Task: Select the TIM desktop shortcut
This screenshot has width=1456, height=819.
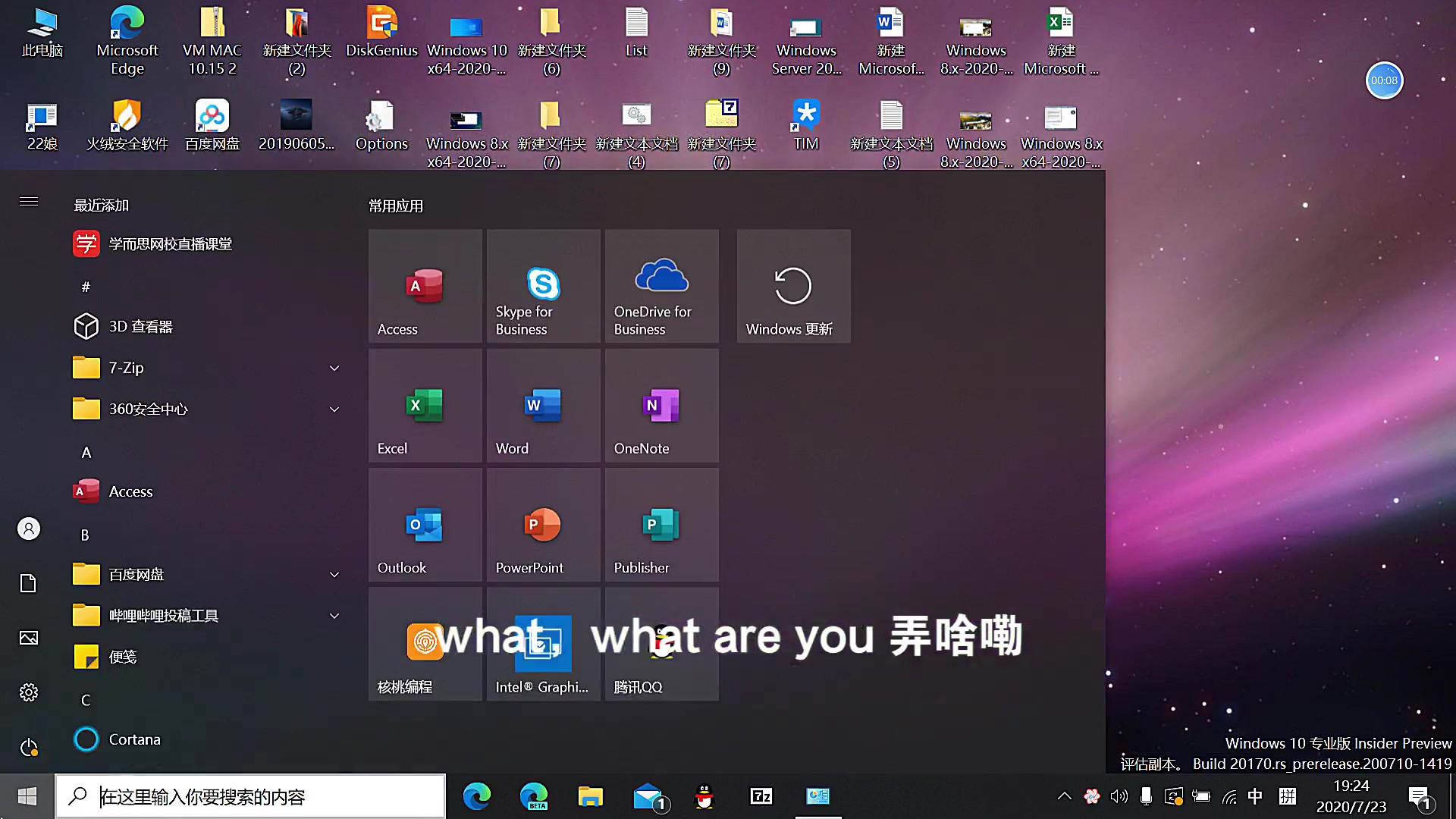Action: pos(806,126)
